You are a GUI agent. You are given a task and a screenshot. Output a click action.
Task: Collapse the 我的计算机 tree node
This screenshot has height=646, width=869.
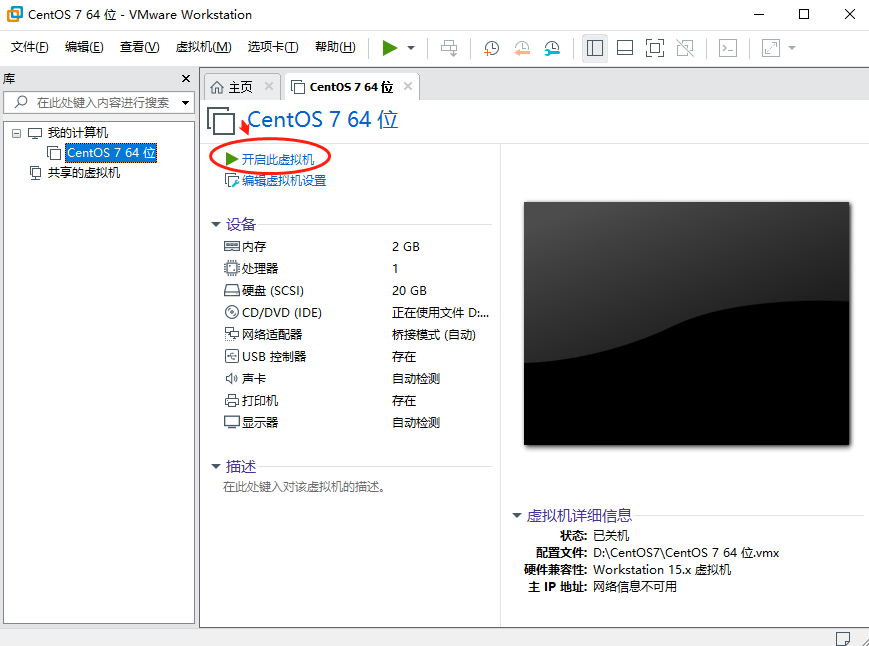click(17, 133)
